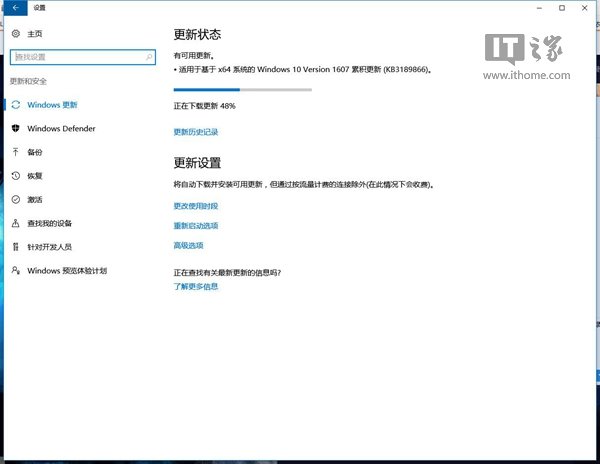Viewport: 600px width, 464px height.
Task: Click 正在查找有关最新更新的信息吗 text
Action: pyautogui.click(x=227, y=272)
